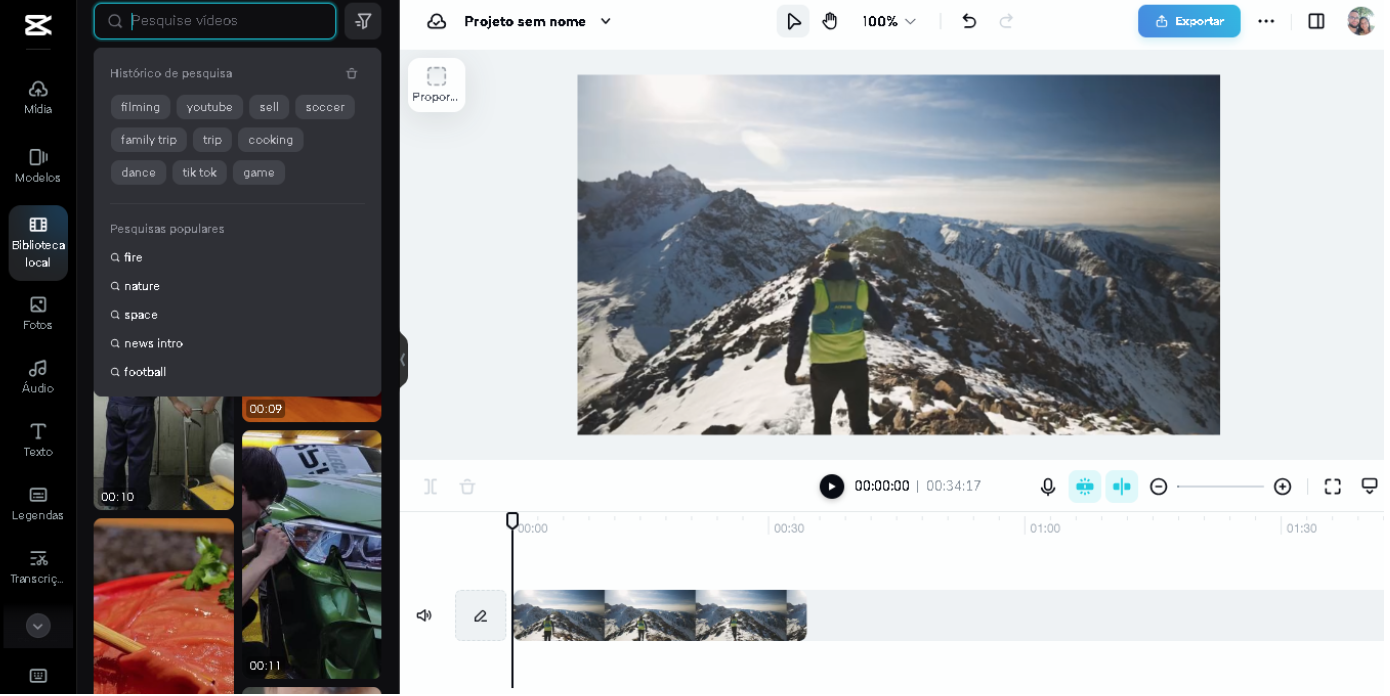The width and height of the screenshot is (1390, 696).
Task: Open the Transcrição panel
Action: 38,567
